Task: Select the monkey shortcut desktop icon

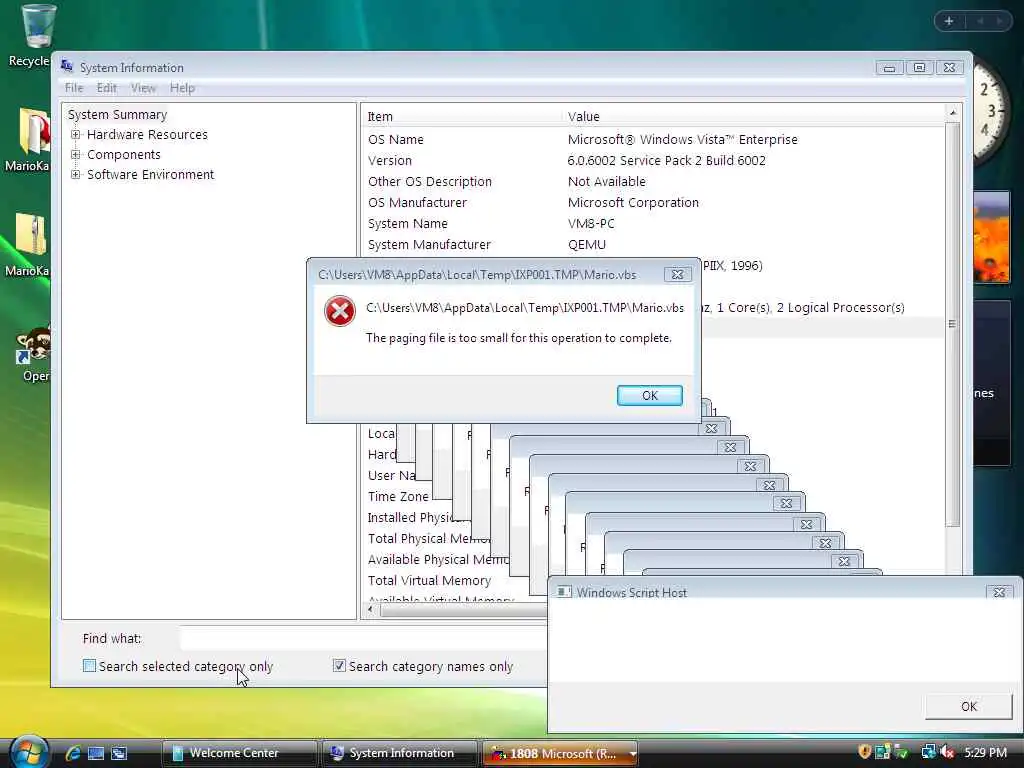Action: coord(34,355)
